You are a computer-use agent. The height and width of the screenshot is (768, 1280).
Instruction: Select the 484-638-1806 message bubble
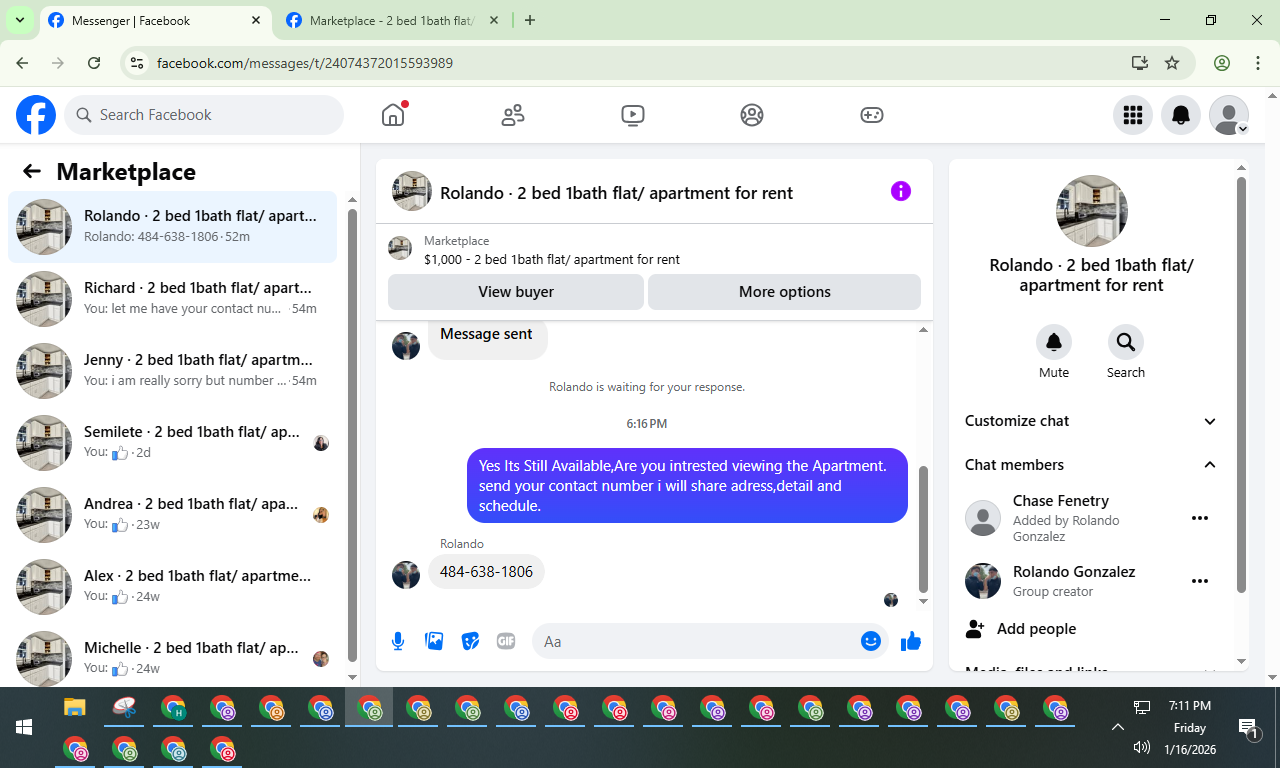[x=486, y=572]
